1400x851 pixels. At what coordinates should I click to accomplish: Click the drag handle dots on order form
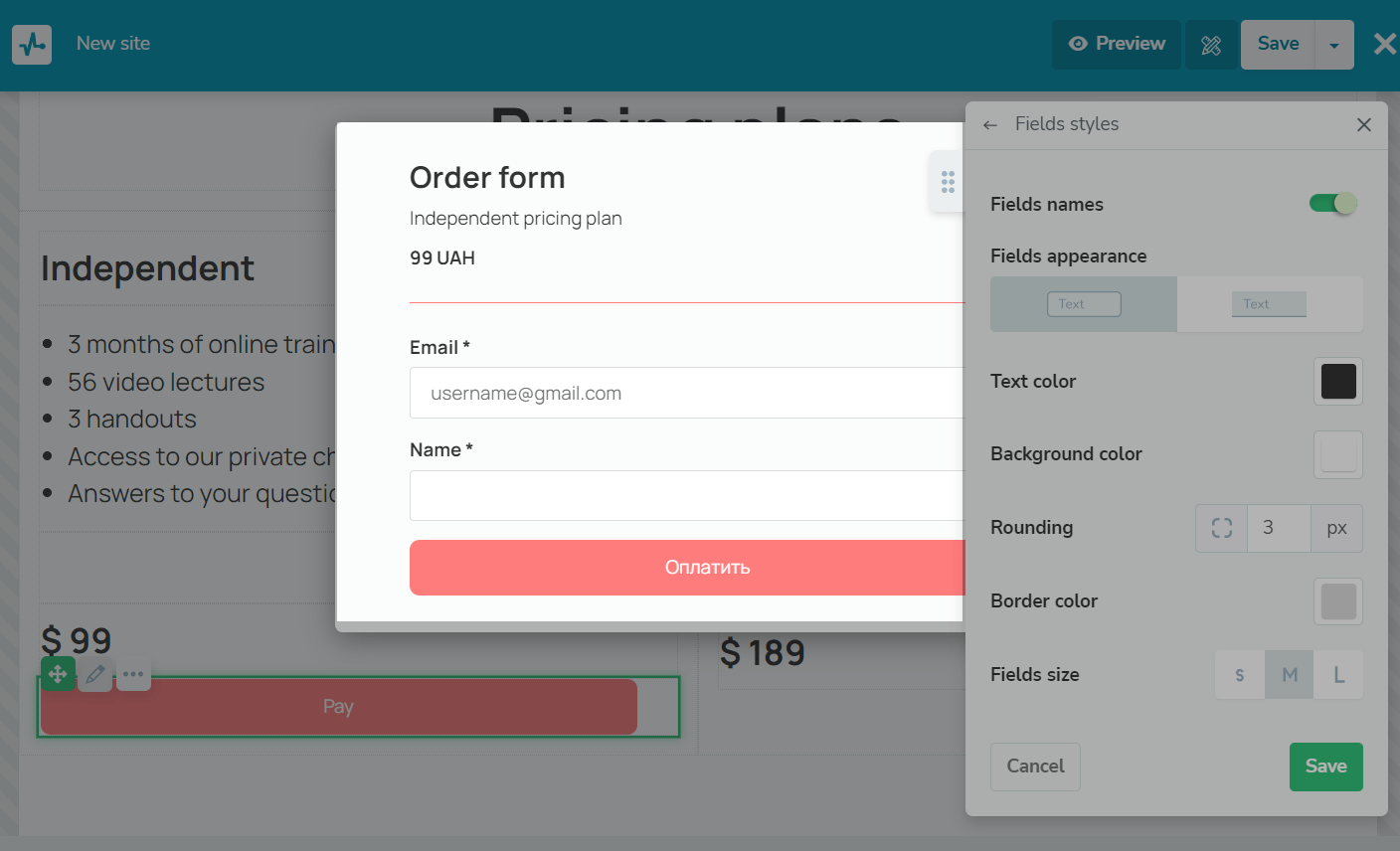(x=948, y=181)
